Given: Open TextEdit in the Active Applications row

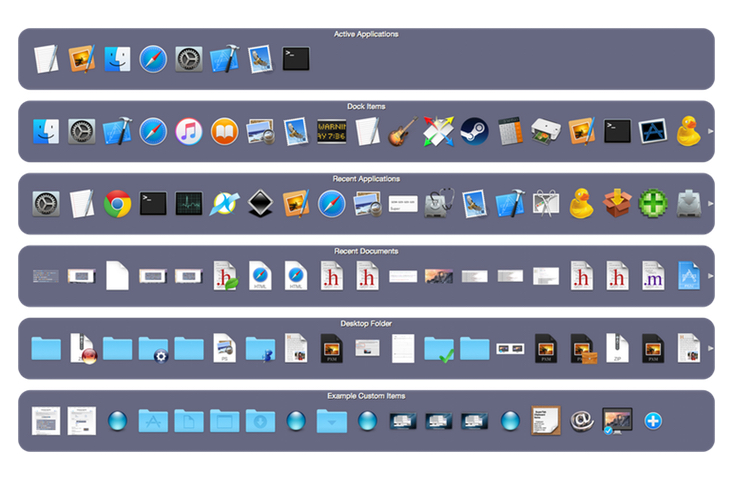Looking at the screenshot, I should [x=46, y=59].
